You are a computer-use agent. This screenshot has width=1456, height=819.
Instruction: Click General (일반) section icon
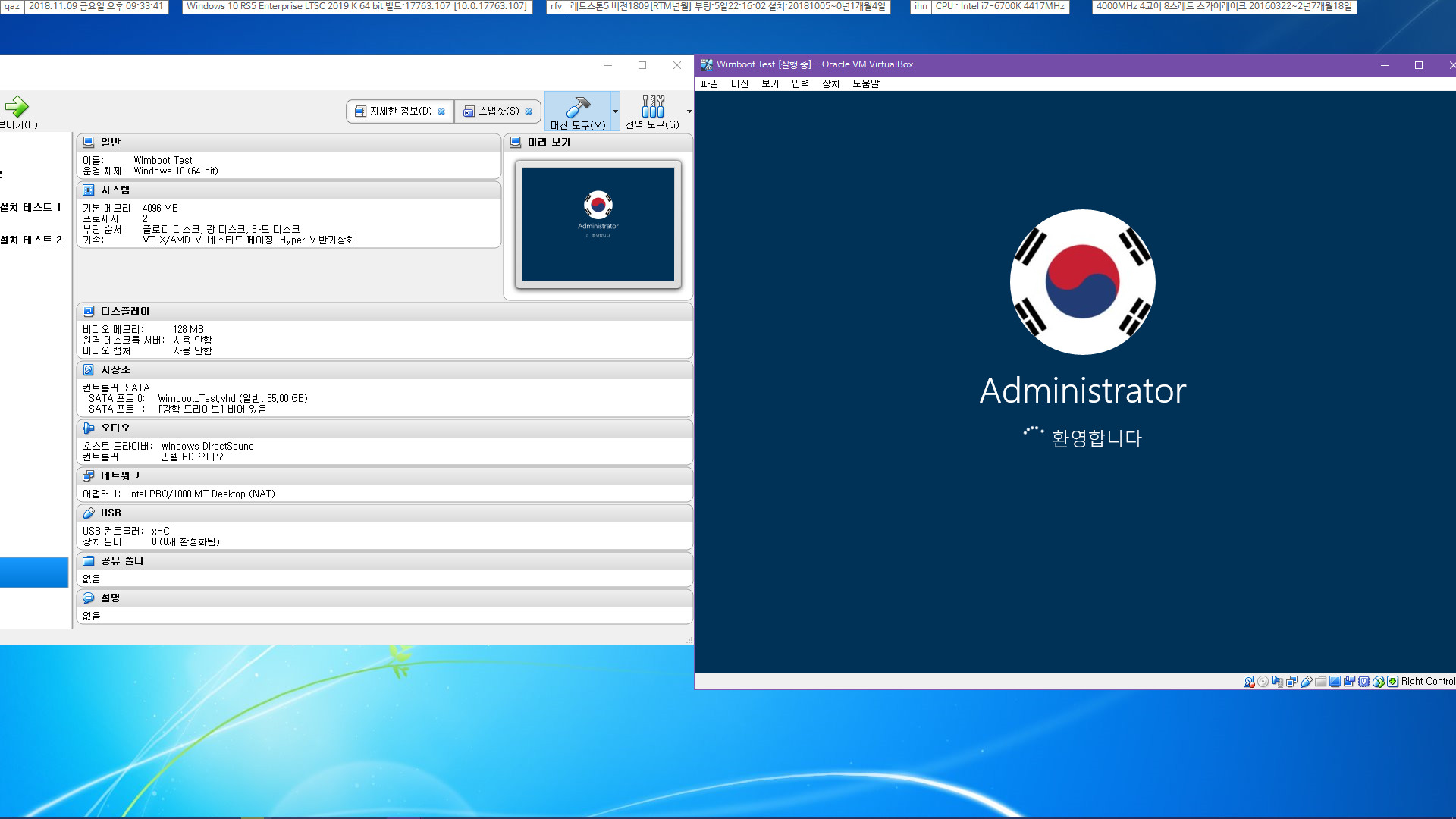(x=89, y=142)
